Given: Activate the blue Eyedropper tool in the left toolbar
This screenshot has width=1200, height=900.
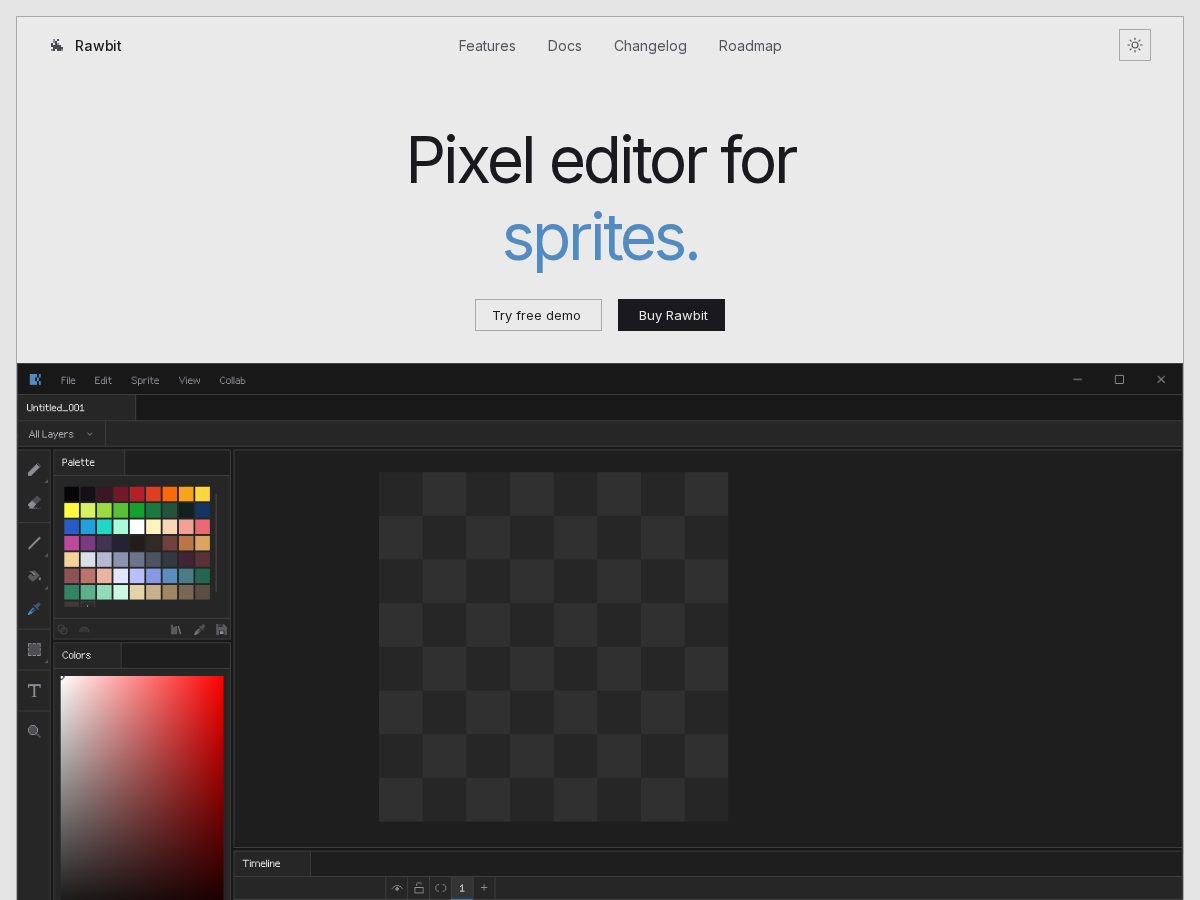Looking at the screenshot, I should [34, 609].
